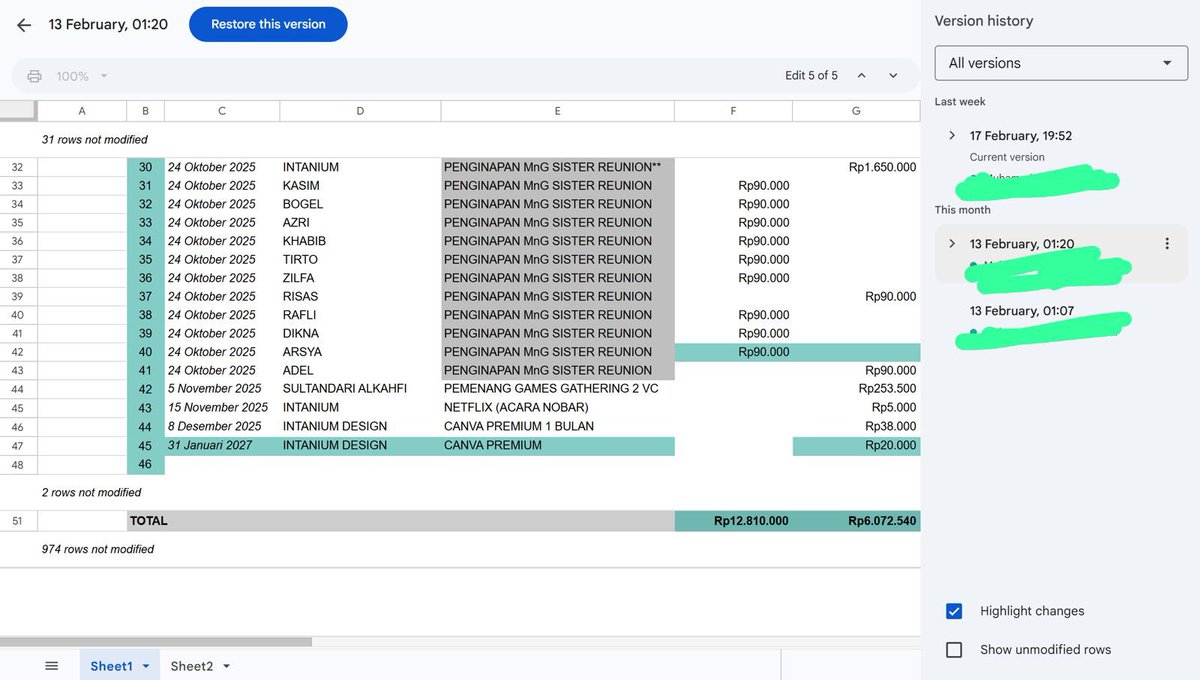Click the print icon in toolbar
This screenshot has height=680, width=1200.
35,76
